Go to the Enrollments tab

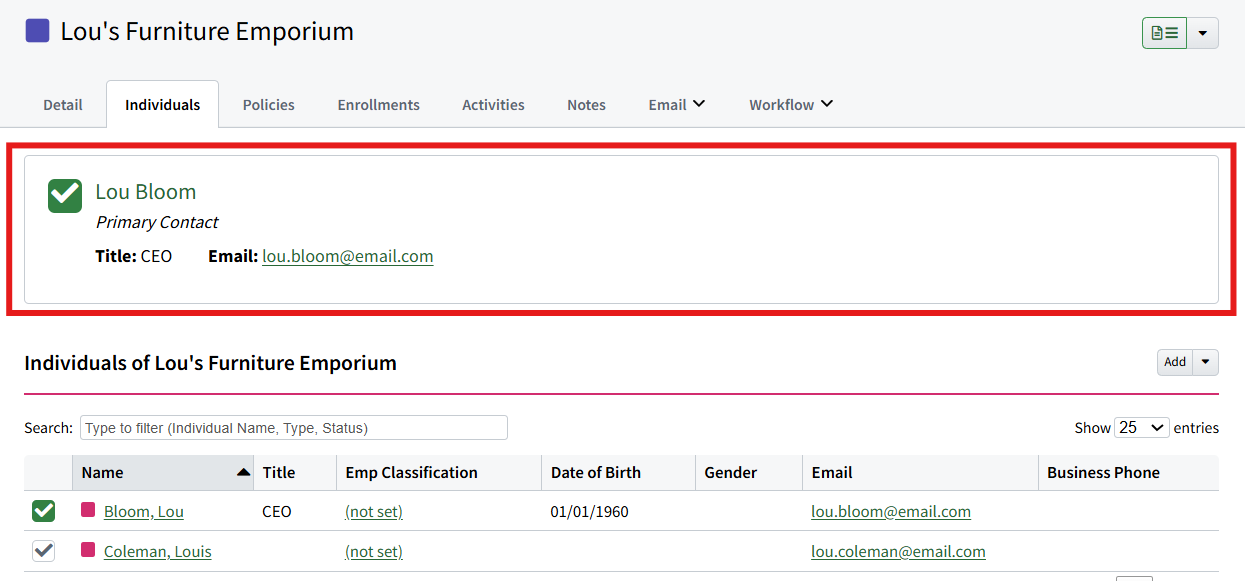point(378,105)
